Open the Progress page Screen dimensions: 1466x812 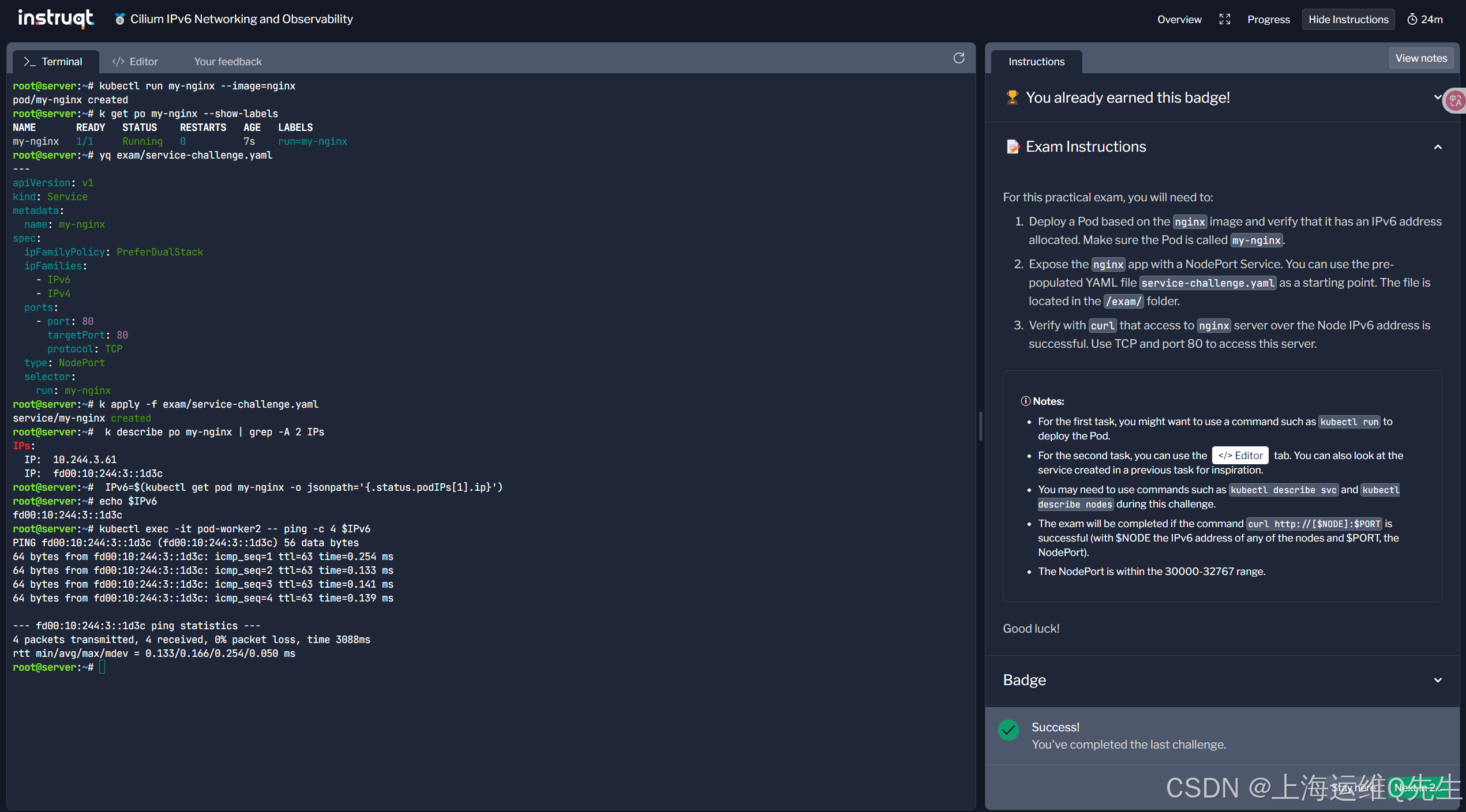click(x=1268, y=20)
